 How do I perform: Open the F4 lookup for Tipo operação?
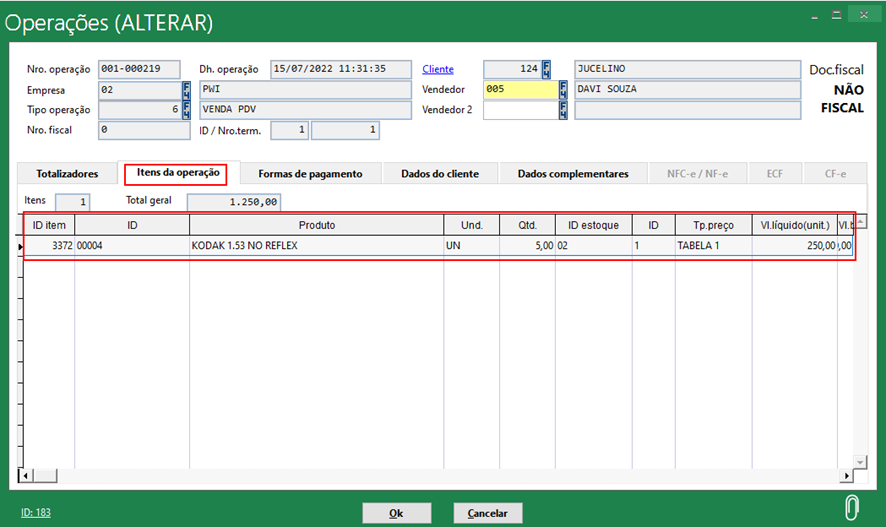tap(186, 110)
